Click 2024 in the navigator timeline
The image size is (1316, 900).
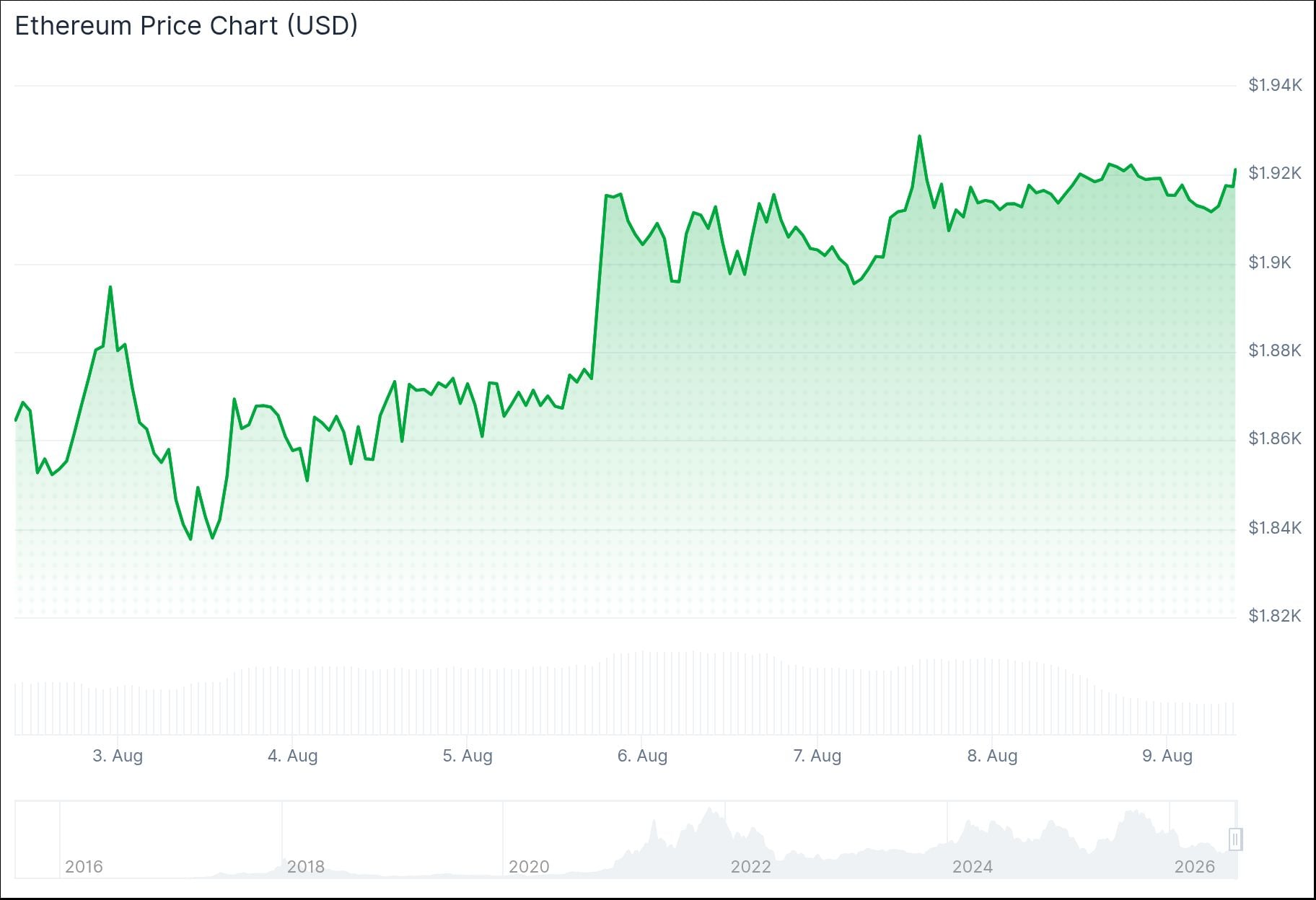972,866
